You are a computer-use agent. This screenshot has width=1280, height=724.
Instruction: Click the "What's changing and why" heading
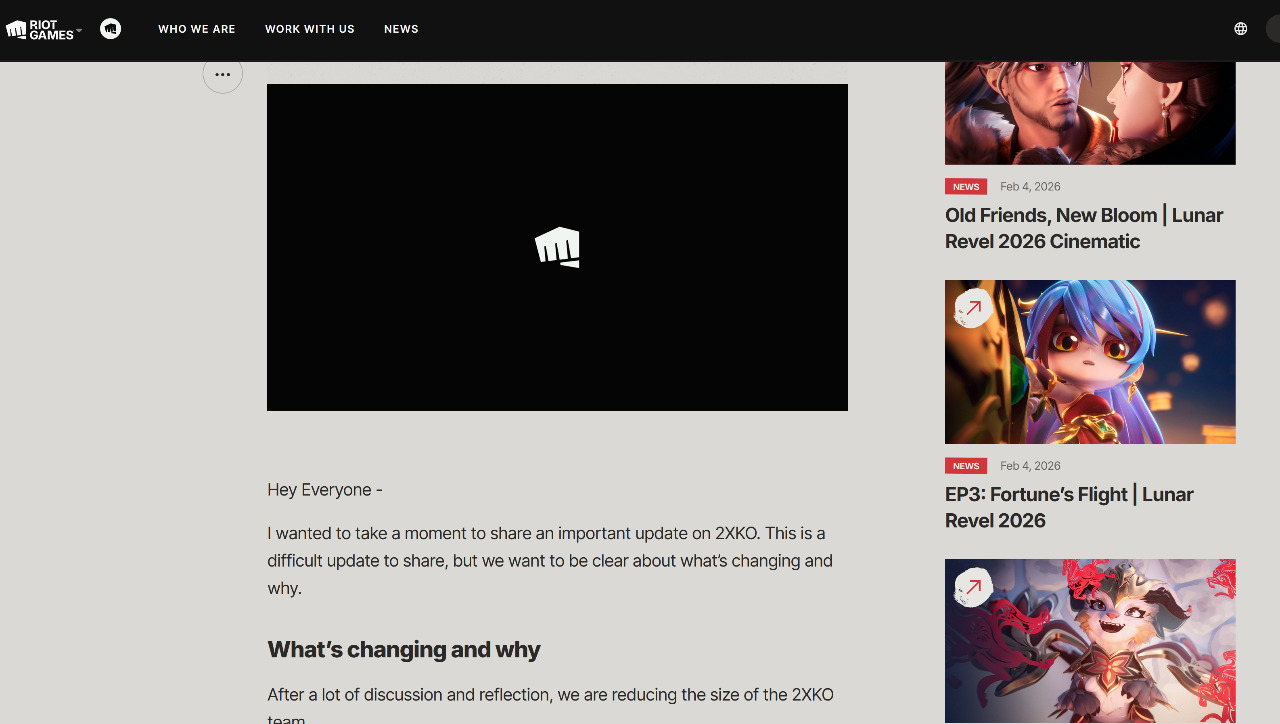tap(404, 650)
